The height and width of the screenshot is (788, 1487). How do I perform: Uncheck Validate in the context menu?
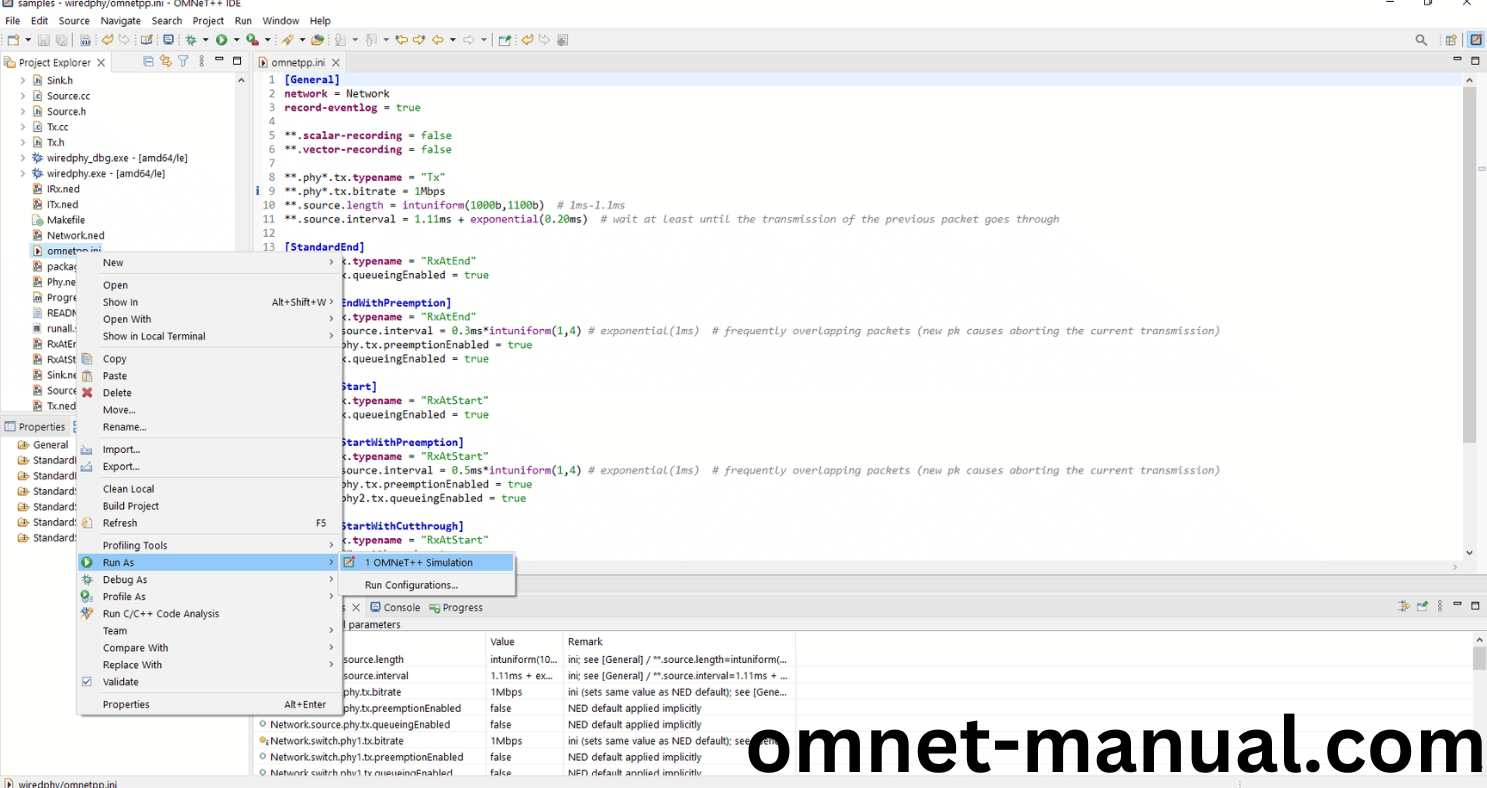click(x=119, y=681)
